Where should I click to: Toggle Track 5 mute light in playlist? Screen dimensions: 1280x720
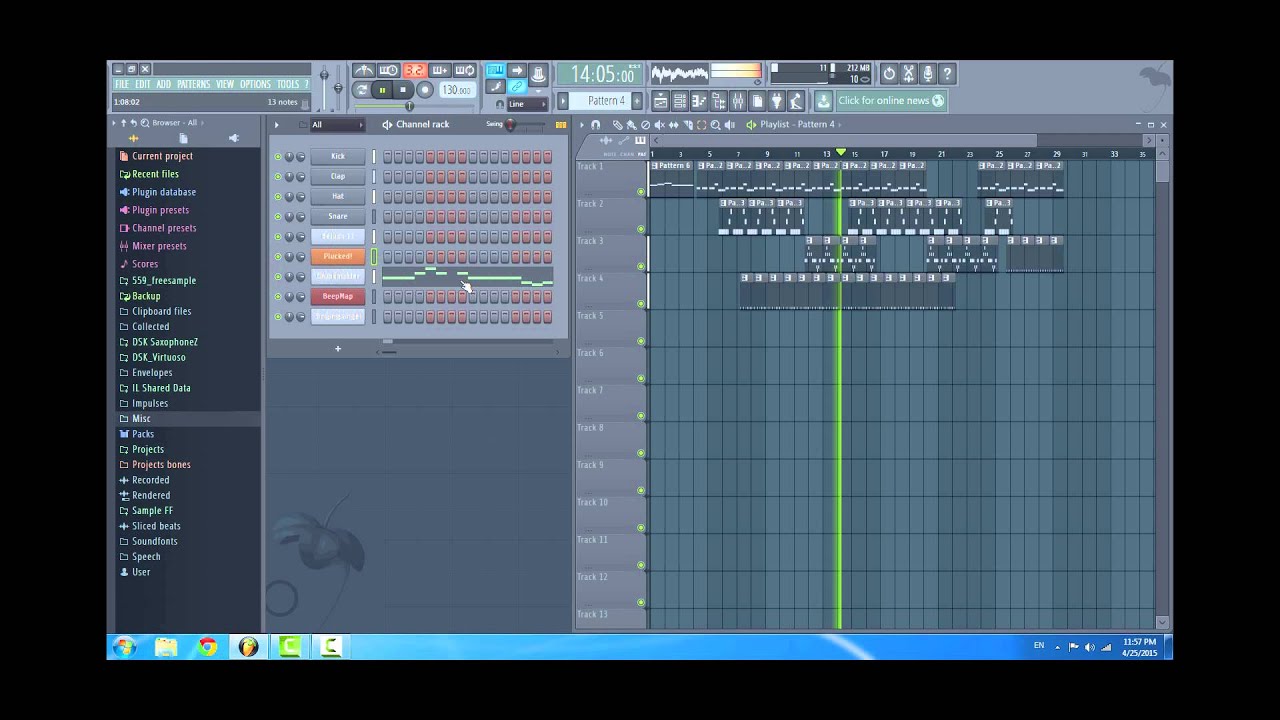pos(641,341)
